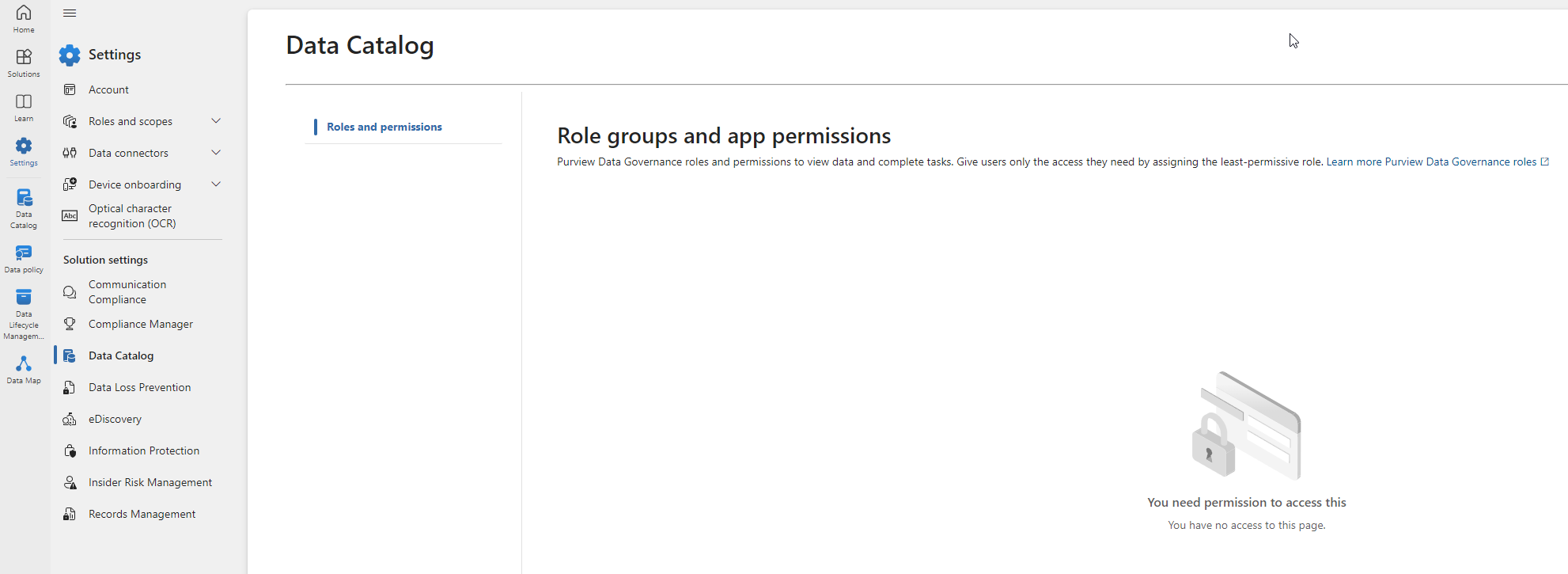Click the Account icon in Settings
This screenshot has width=1568, height=574.
[70, 89]
